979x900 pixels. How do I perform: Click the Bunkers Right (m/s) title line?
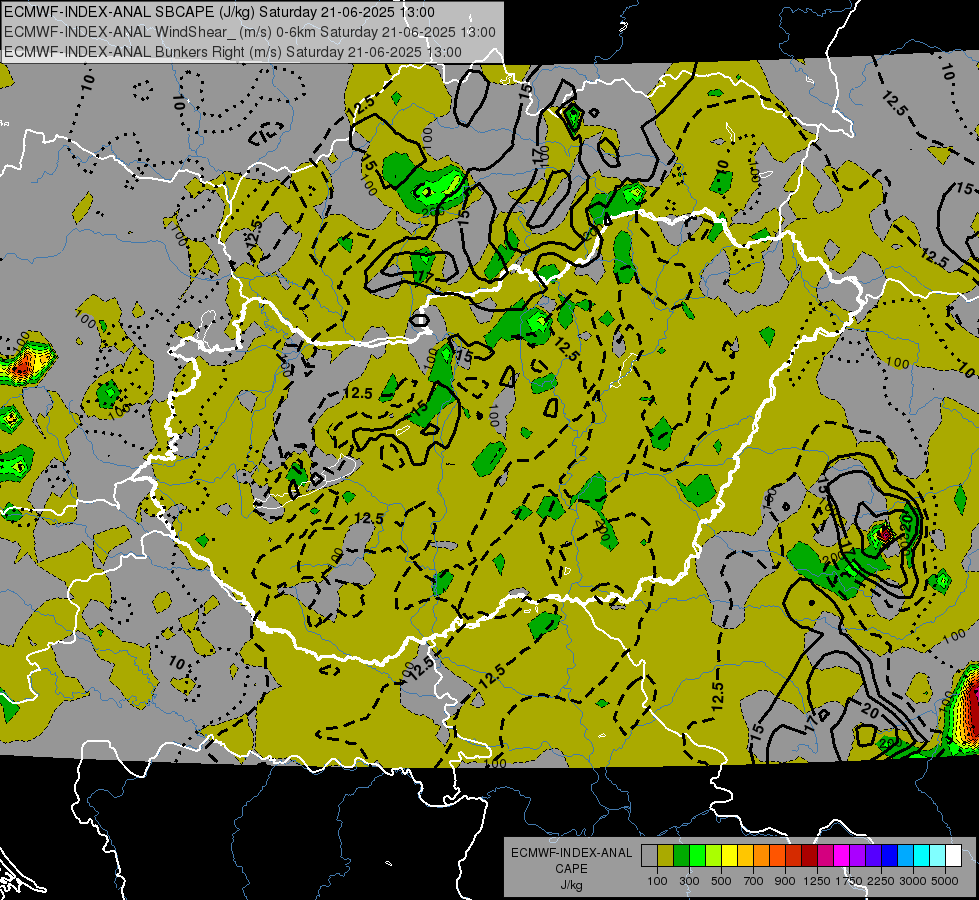click(x=233, y=52)
